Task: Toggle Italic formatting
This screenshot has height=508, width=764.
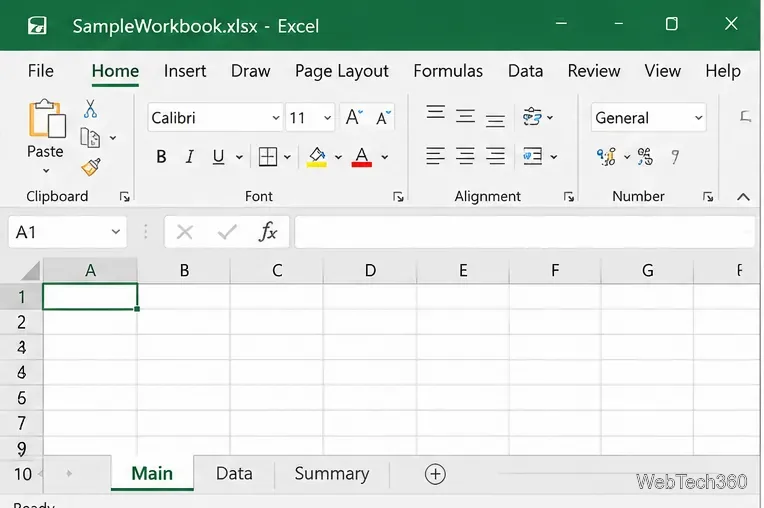Action: (190, 157)
